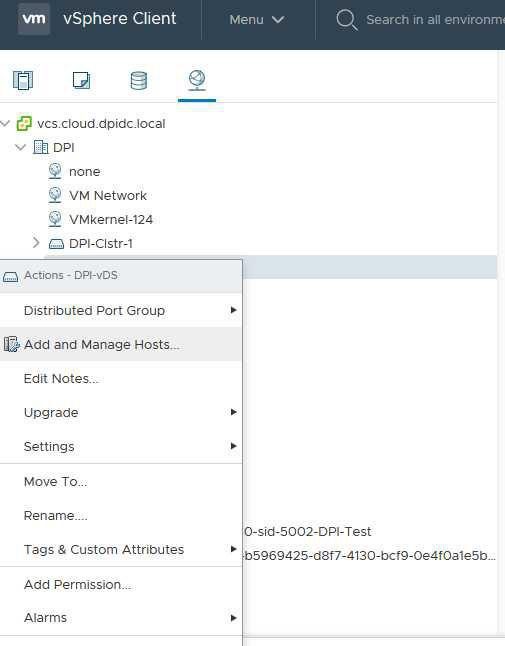
Task: Click the Add and Manage Hosts icon
Action: [x=12, y=344]
